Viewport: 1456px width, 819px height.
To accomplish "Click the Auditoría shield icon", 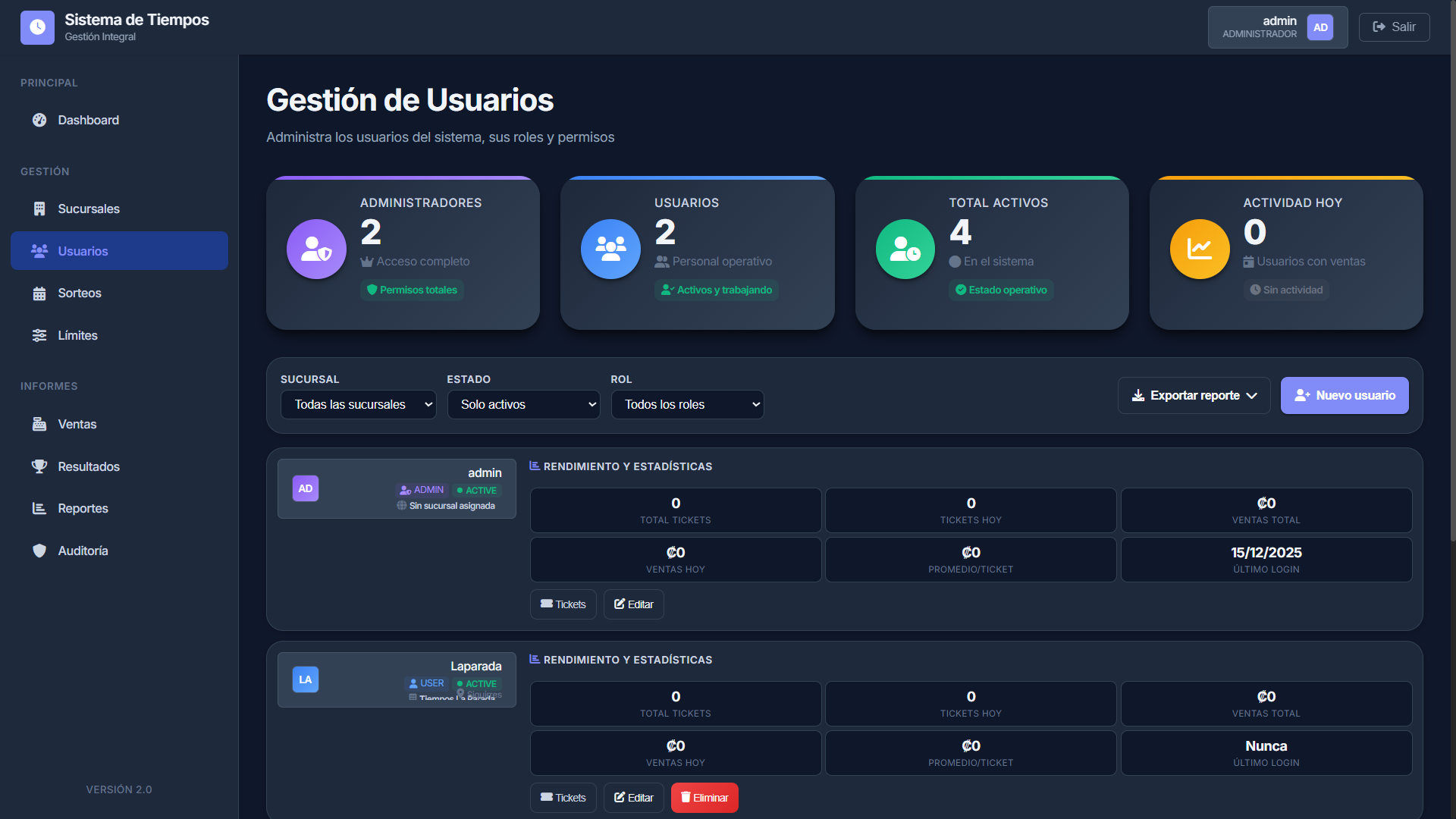I will 39,551.
